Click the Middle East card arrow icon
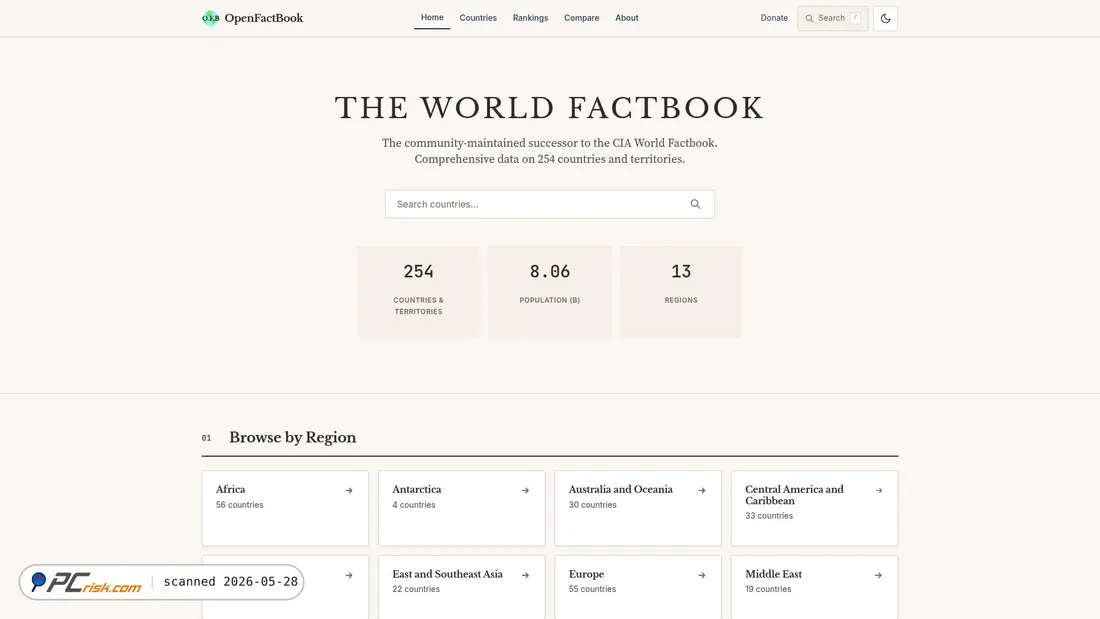 [878, 575]
